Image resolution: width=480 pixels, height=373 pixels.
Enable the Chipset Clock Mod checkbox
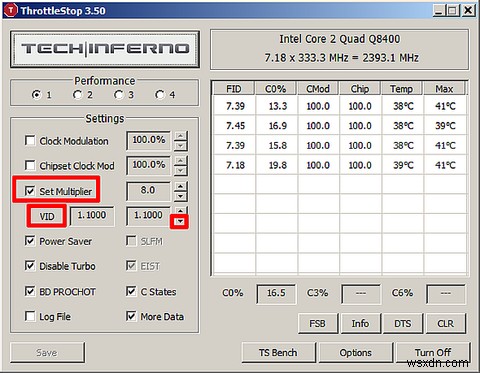(30, 165)
